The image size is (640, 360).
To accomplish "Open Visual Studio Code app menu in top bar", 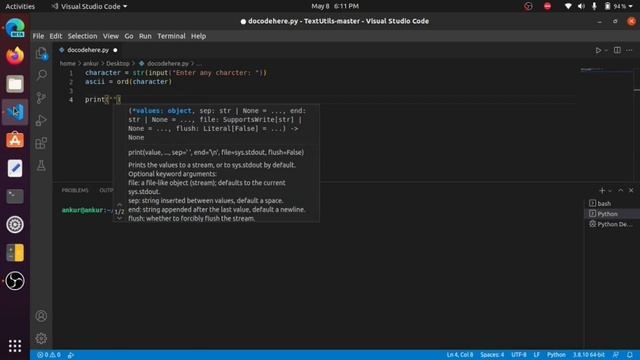I will 89,6.
